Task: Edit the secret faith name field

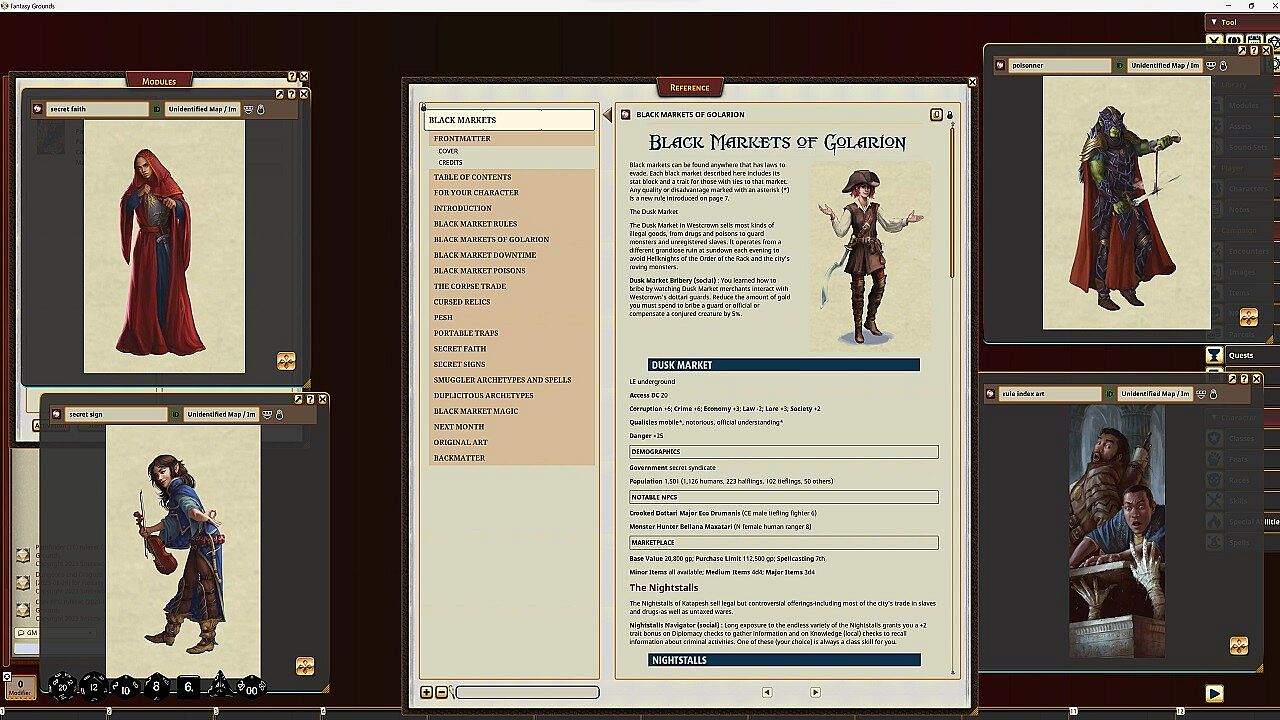Action: (x=97, y=109)
